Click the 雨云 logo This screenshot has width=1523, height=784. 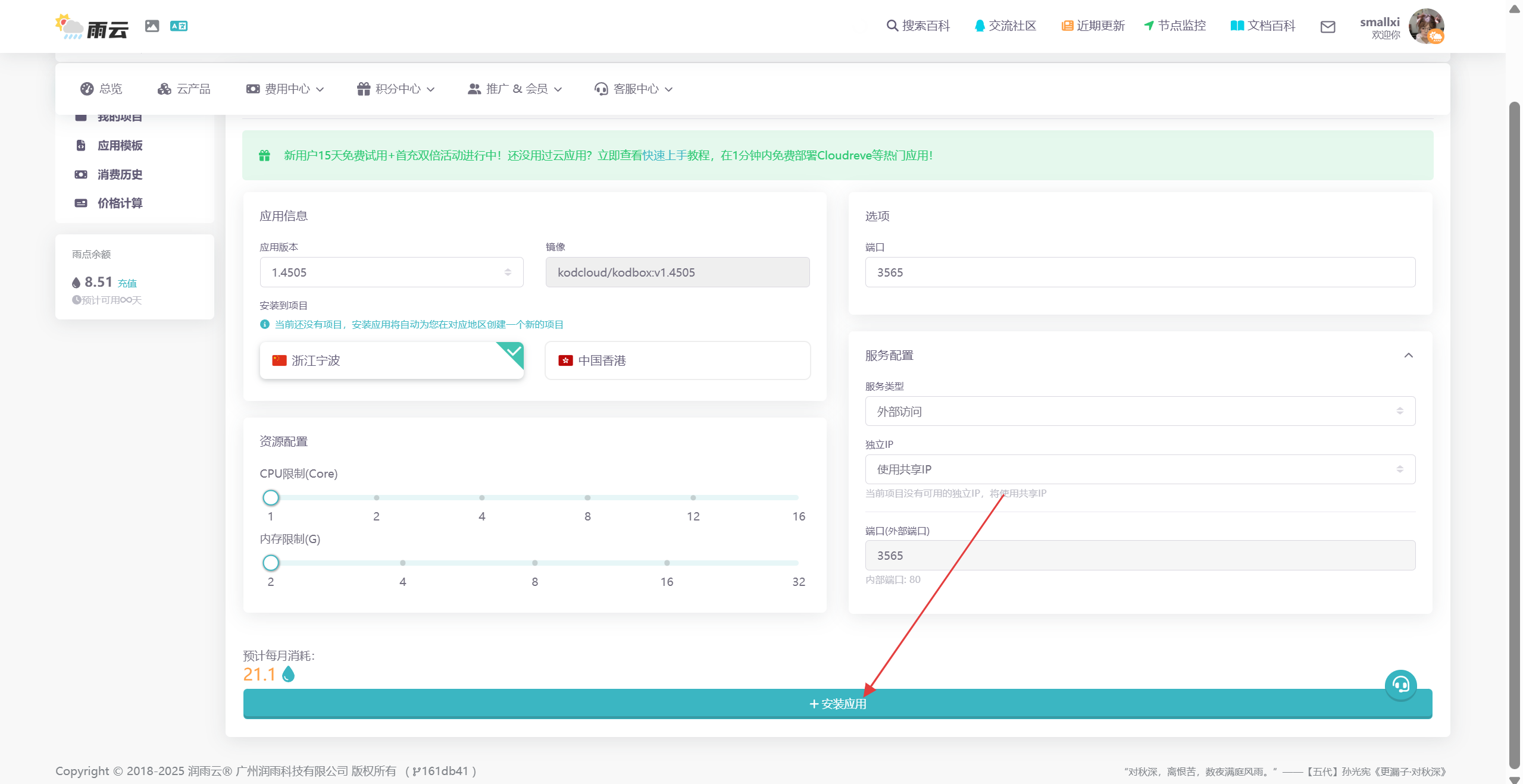(x=92, y=27)
